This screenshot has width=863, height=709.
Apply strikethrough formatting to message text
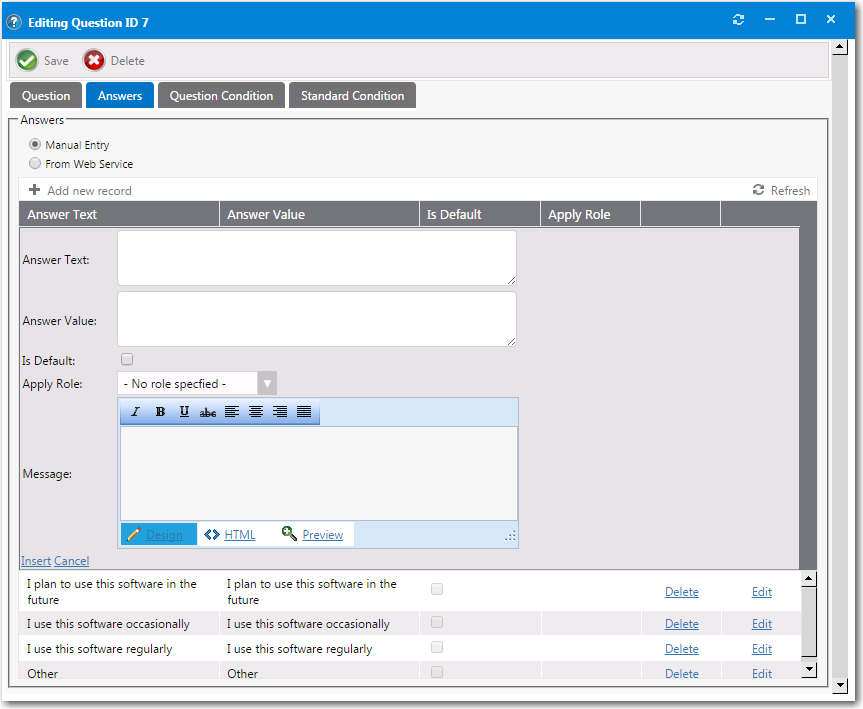[x=207, y=411]
